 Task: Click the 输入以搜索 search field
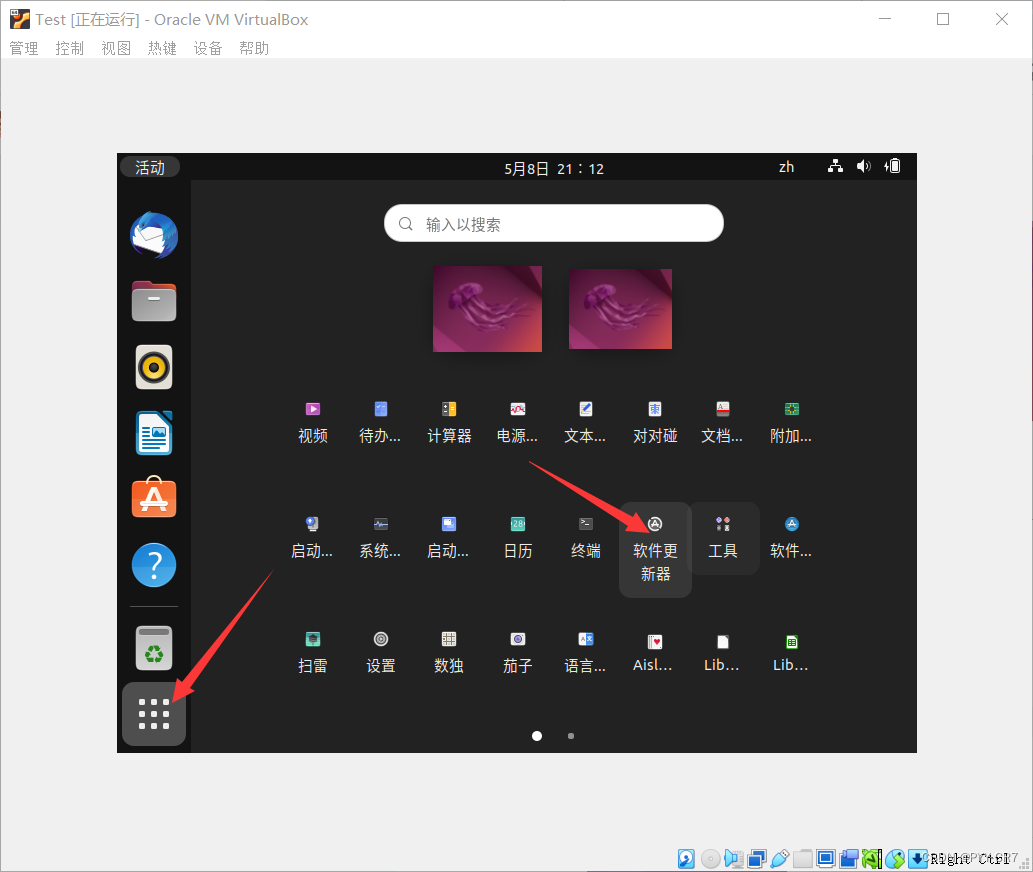coord(554,223)
